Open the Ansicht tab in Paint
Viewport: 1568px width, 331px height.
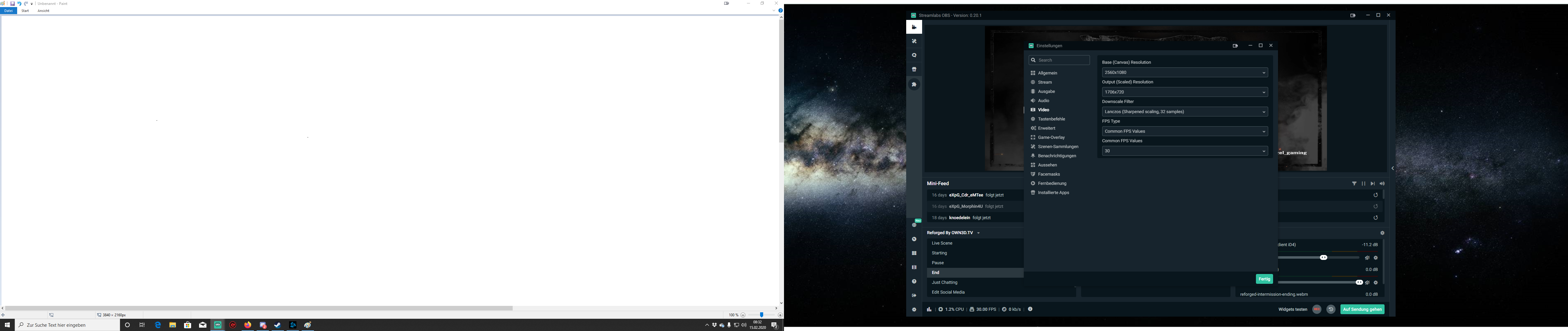(43, 11)
